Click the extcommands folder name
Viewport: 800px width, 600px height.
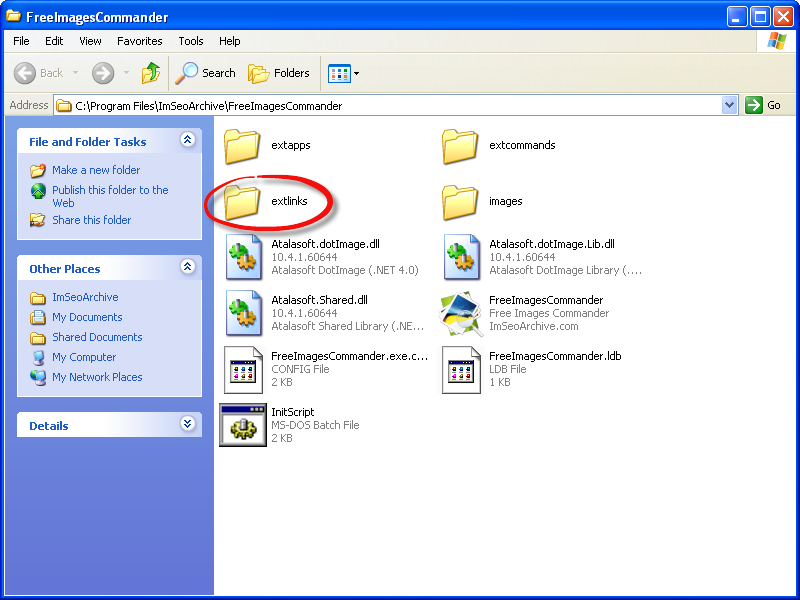522,145
